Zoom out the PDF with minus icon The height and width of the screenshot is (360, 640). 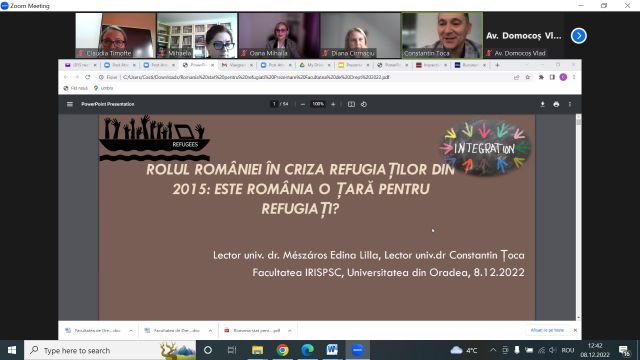point(302,104)
